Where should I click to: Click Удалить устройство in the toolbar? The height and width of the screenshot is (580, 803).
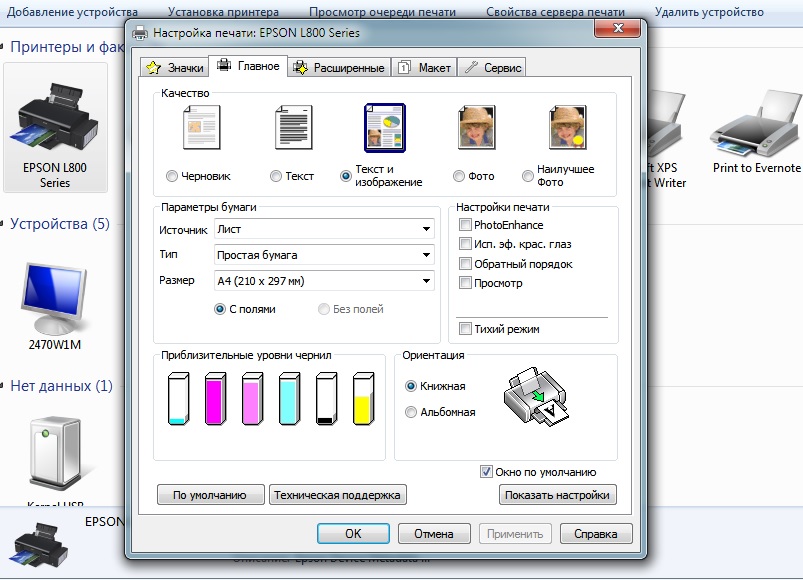point(709,12)
